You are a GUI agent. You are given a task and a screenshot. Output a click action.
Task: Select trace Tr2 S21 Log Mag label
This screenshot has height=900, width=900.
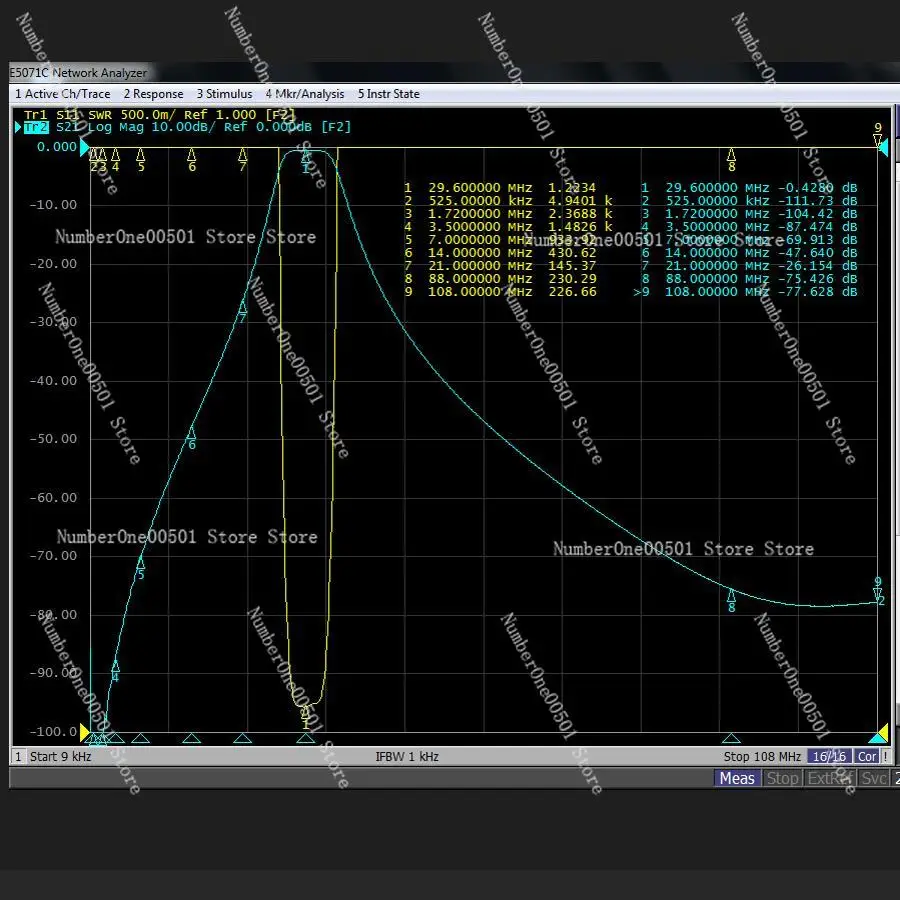(x=186, y=128)
